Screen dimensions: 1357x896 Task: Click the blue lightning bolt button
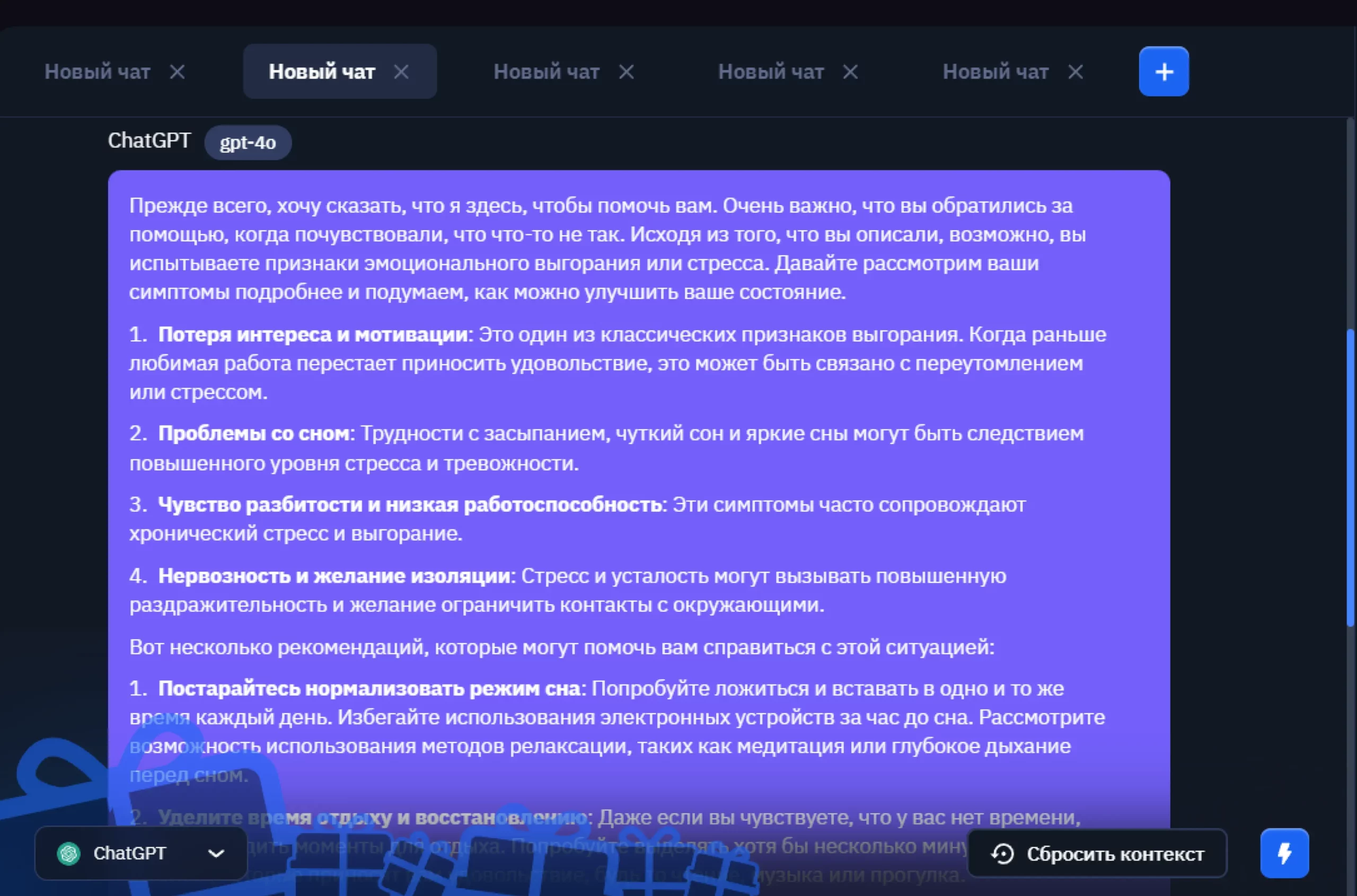pos(1284,853)
